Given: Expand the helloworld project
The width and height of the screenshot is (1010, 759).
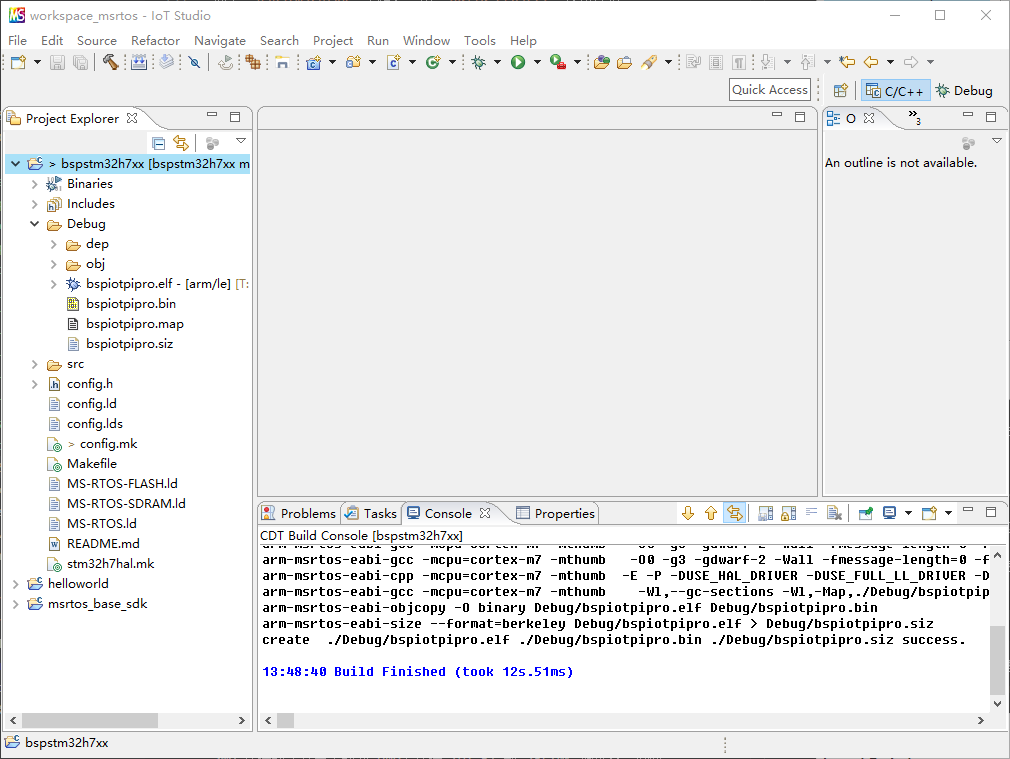Looking at the screenshot, I should pos(15,584).
